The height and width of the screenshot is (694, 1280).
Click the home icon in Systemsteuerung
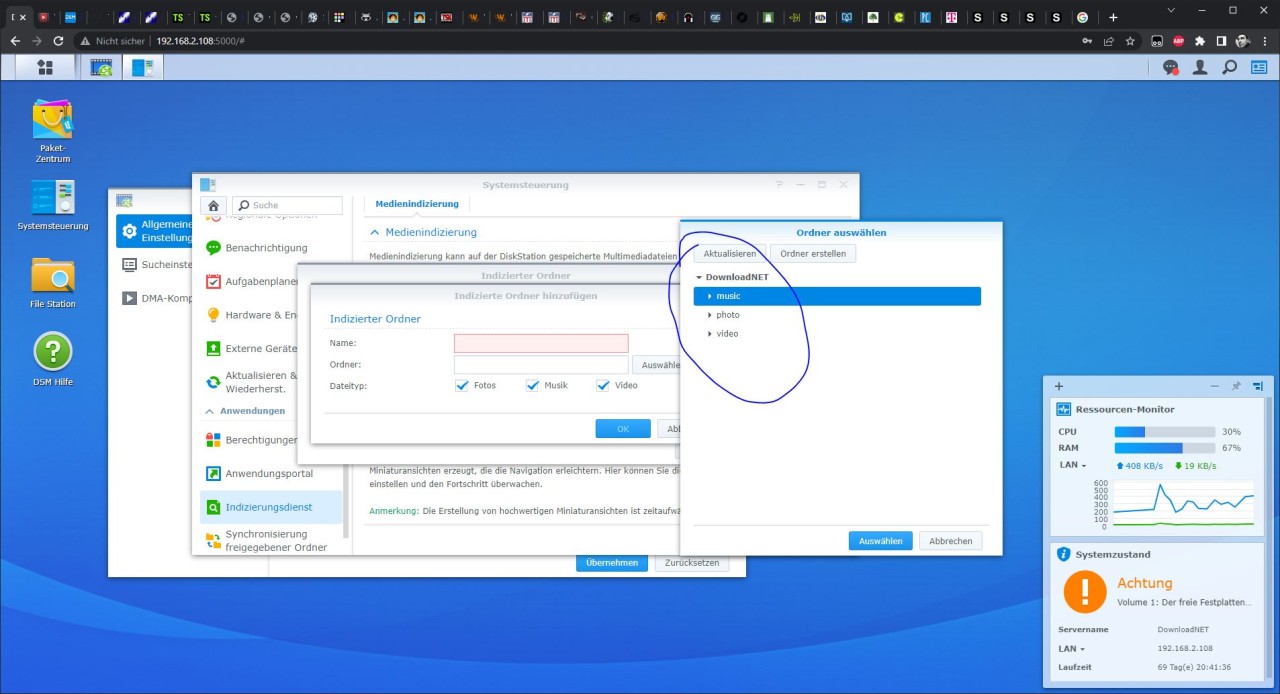[x=214, y=205]
